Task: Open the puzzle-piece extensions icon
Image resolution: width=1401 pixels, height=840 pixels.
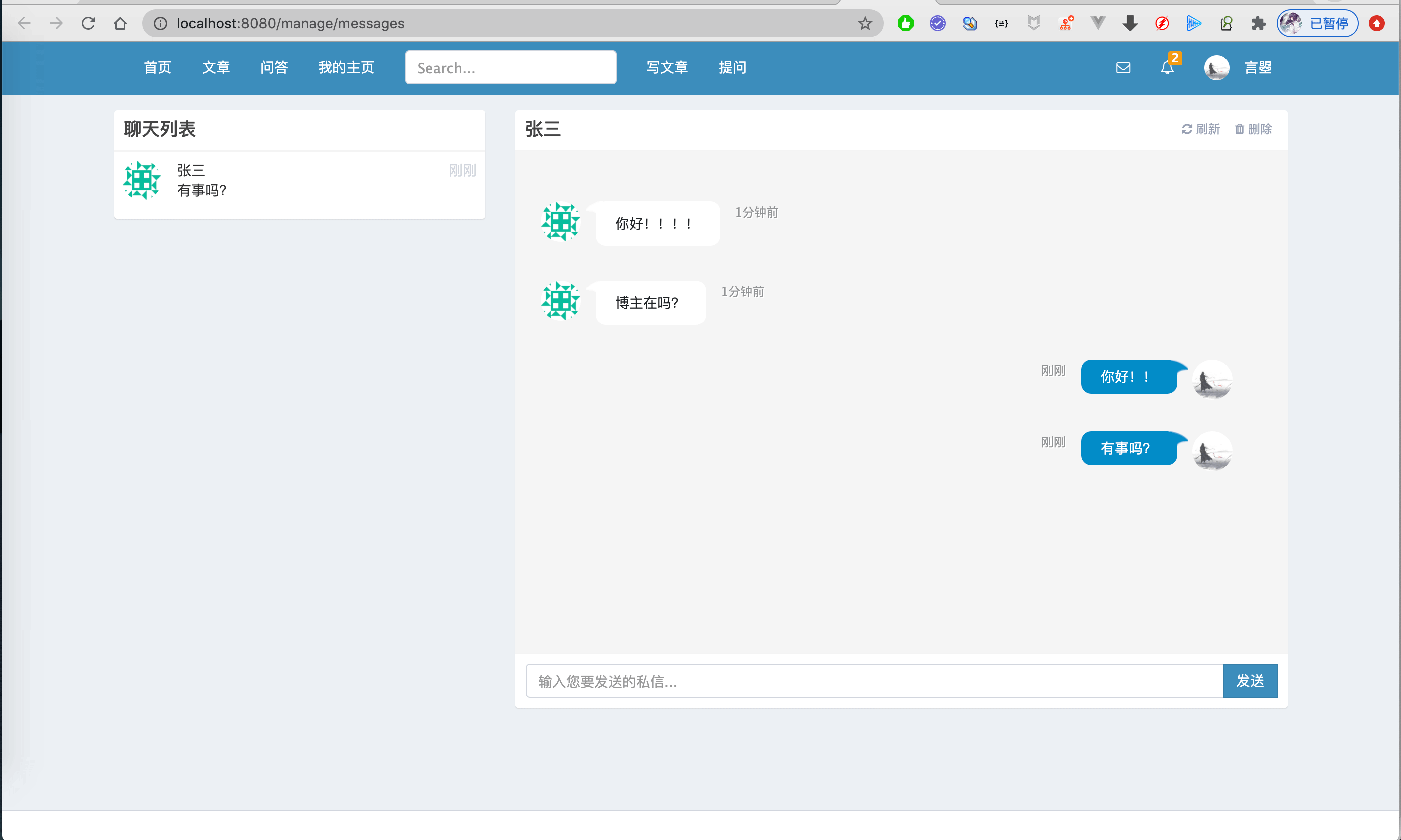Action: tap(1258, 23)
